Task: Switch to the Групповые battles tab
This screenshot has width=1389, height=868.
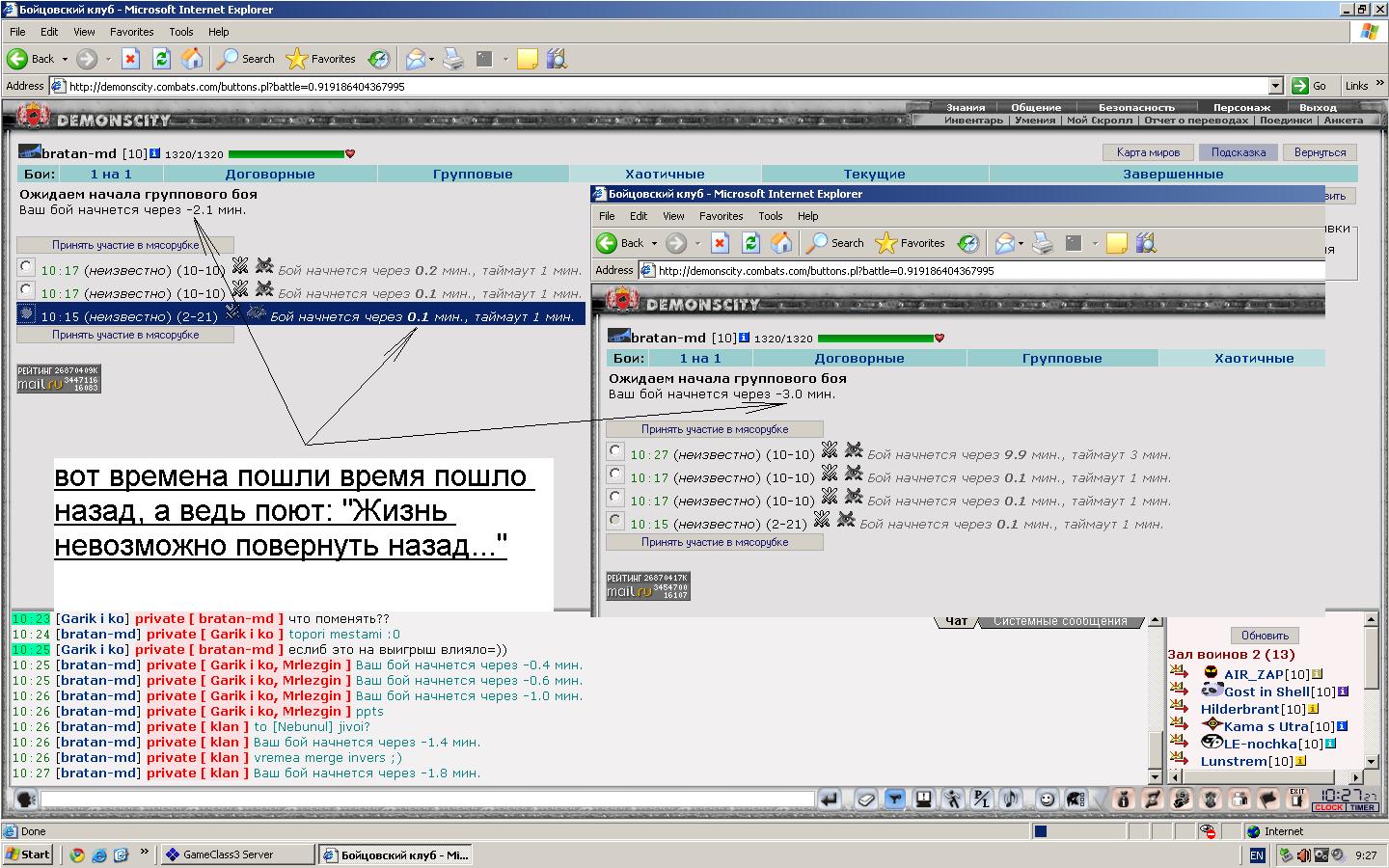Action: point(473,175)
